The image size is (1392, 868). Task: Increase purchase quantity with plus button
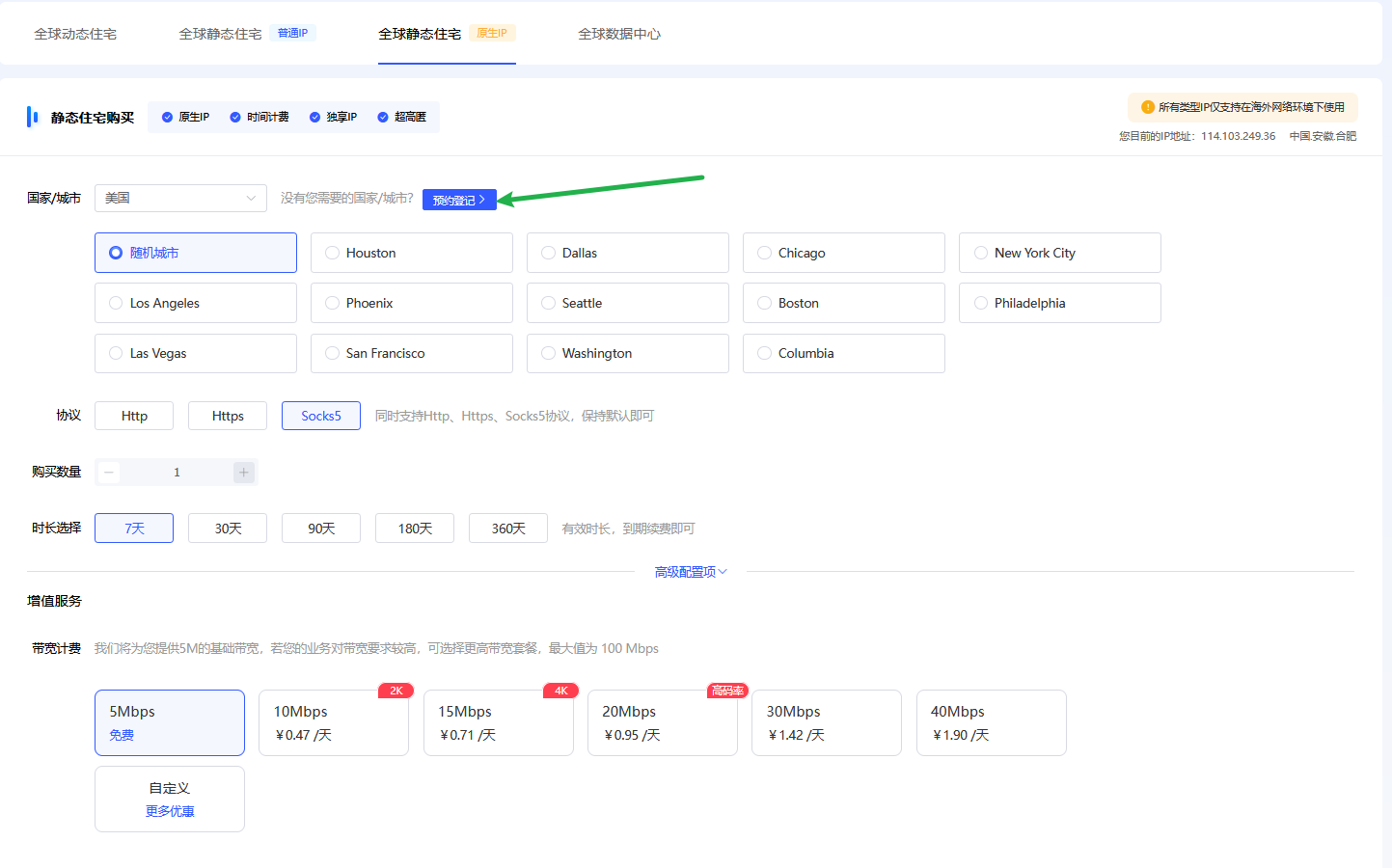(244, 472)
